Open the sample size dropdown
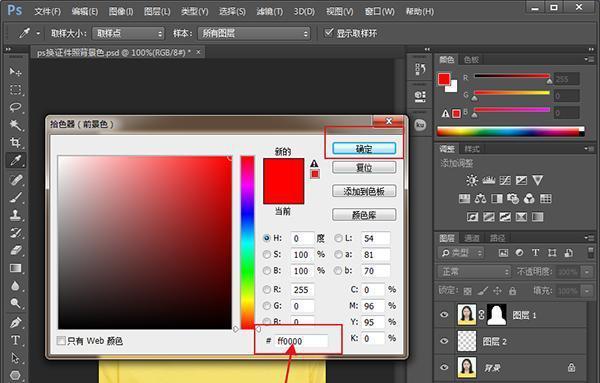Image resolution: width=600 pixels, height=383 pixels. pos(128,34)
